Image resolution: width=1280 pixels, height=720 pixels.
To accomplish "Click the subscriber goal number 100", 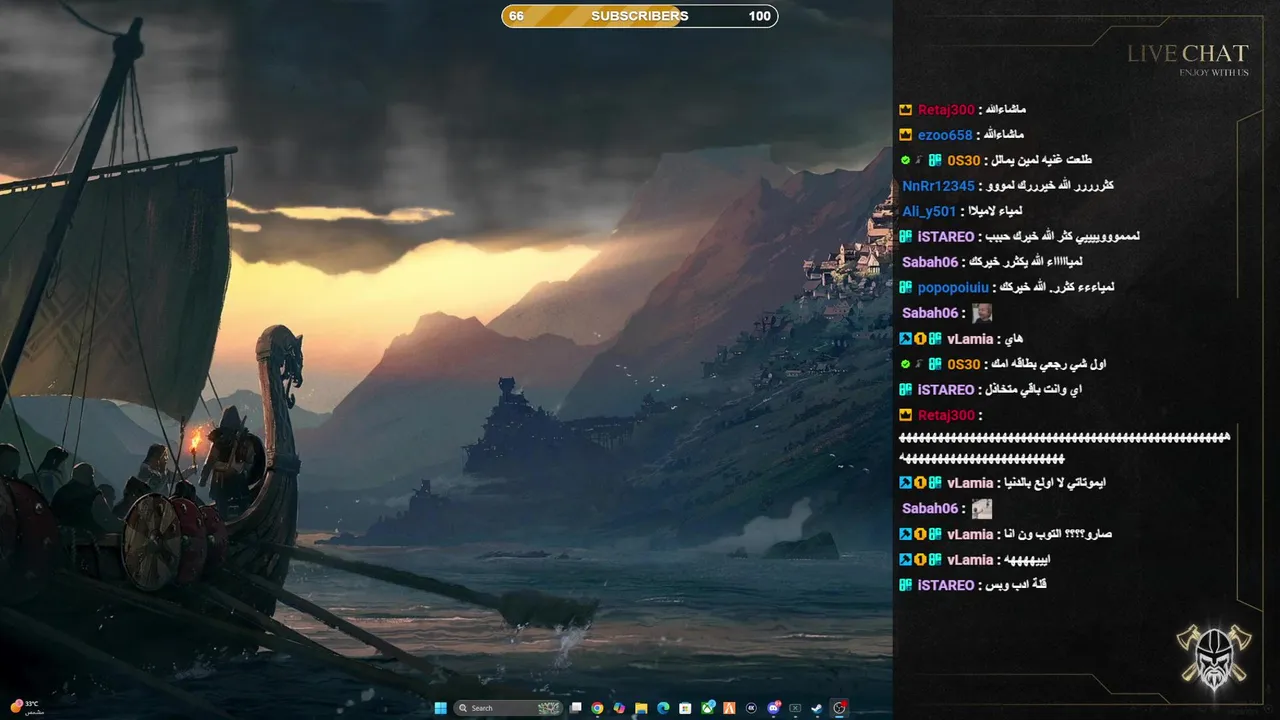I will (x=759, y=16).
